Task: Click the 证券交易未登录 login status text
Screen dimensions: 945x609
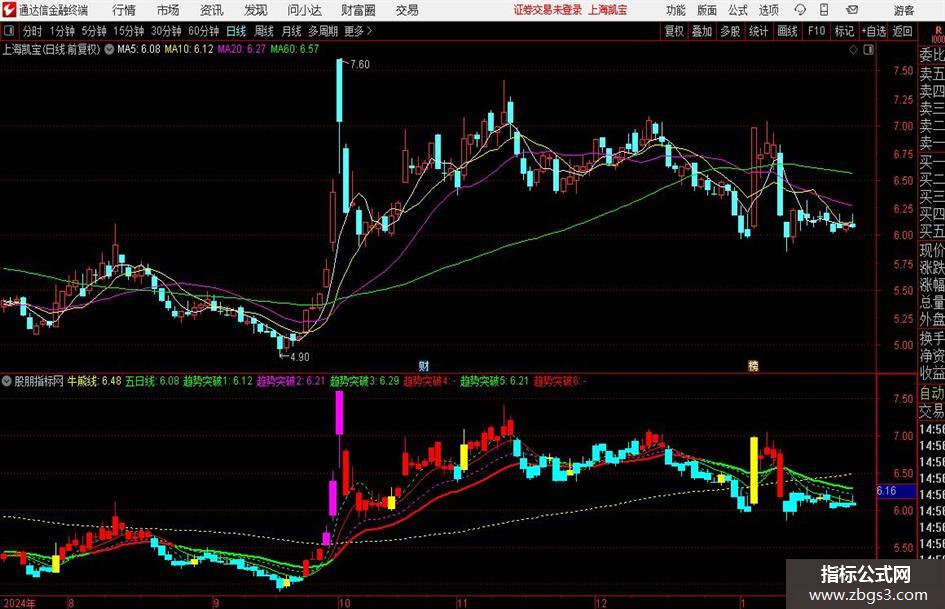Action: pyautogui.click(x=548, y=10)
